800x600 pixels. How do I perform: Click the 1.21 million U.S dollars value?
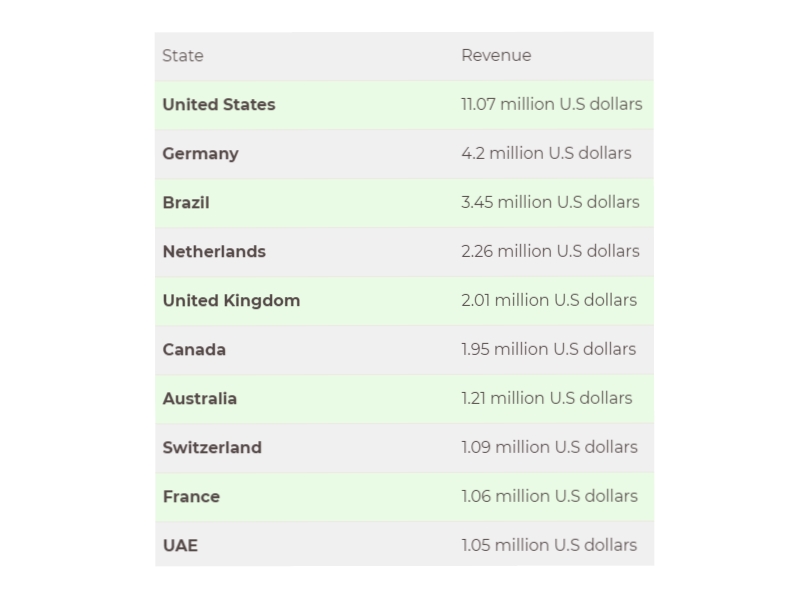[546, 399]
